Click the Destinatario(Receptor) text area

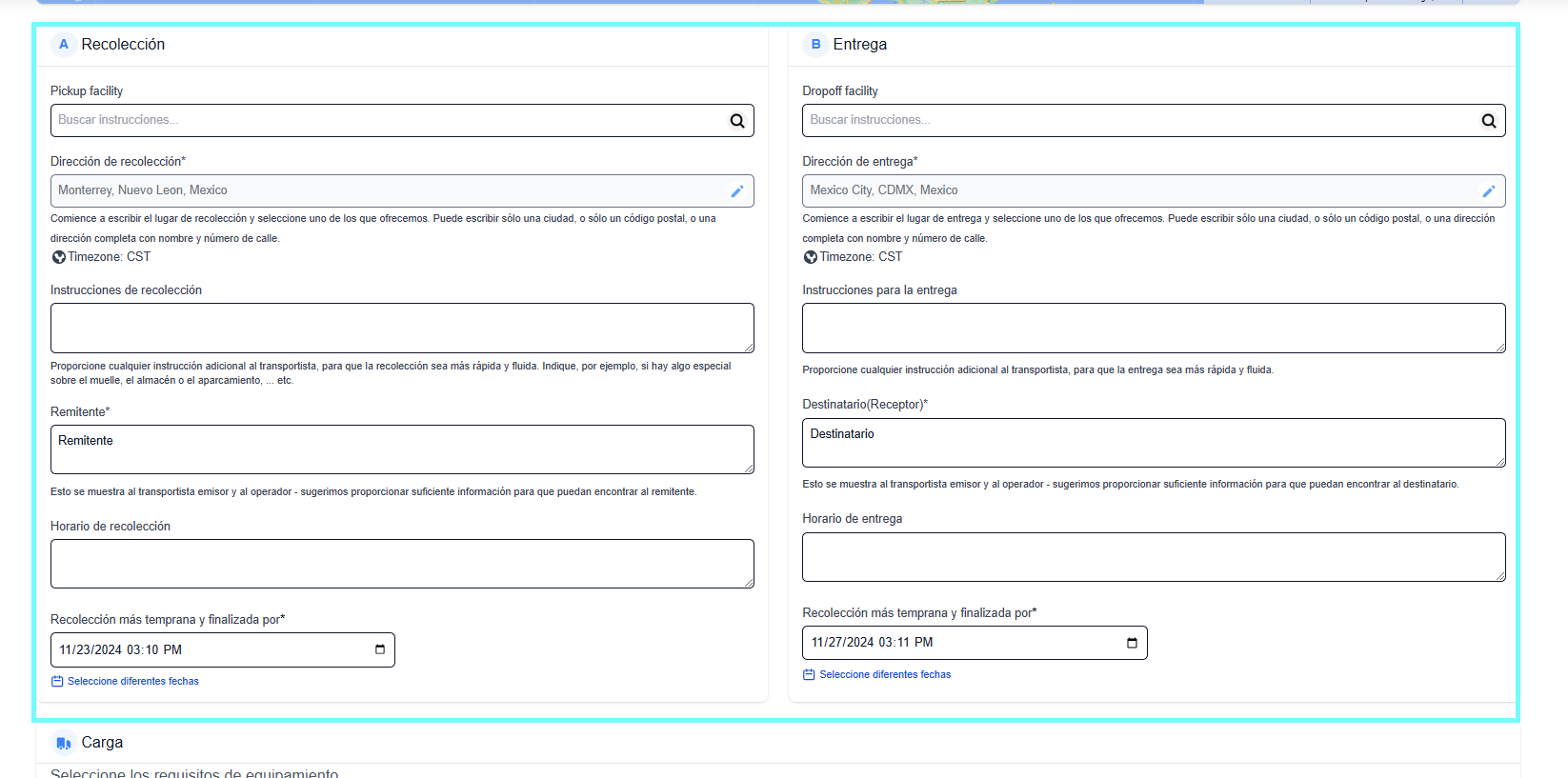coord(1153,443)
